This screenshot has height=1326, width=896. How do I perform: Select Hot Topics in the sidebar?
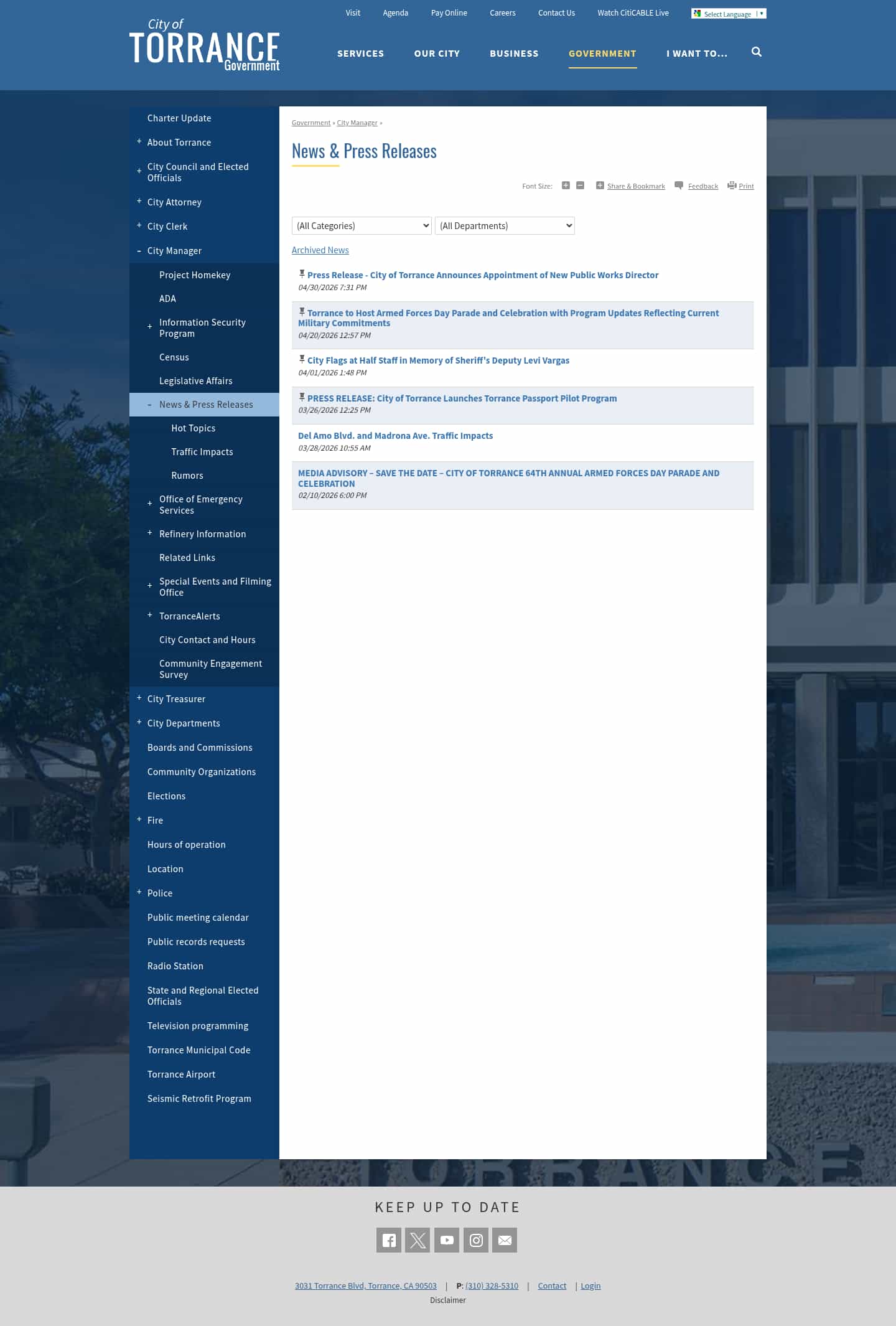[x=194, y=428]
